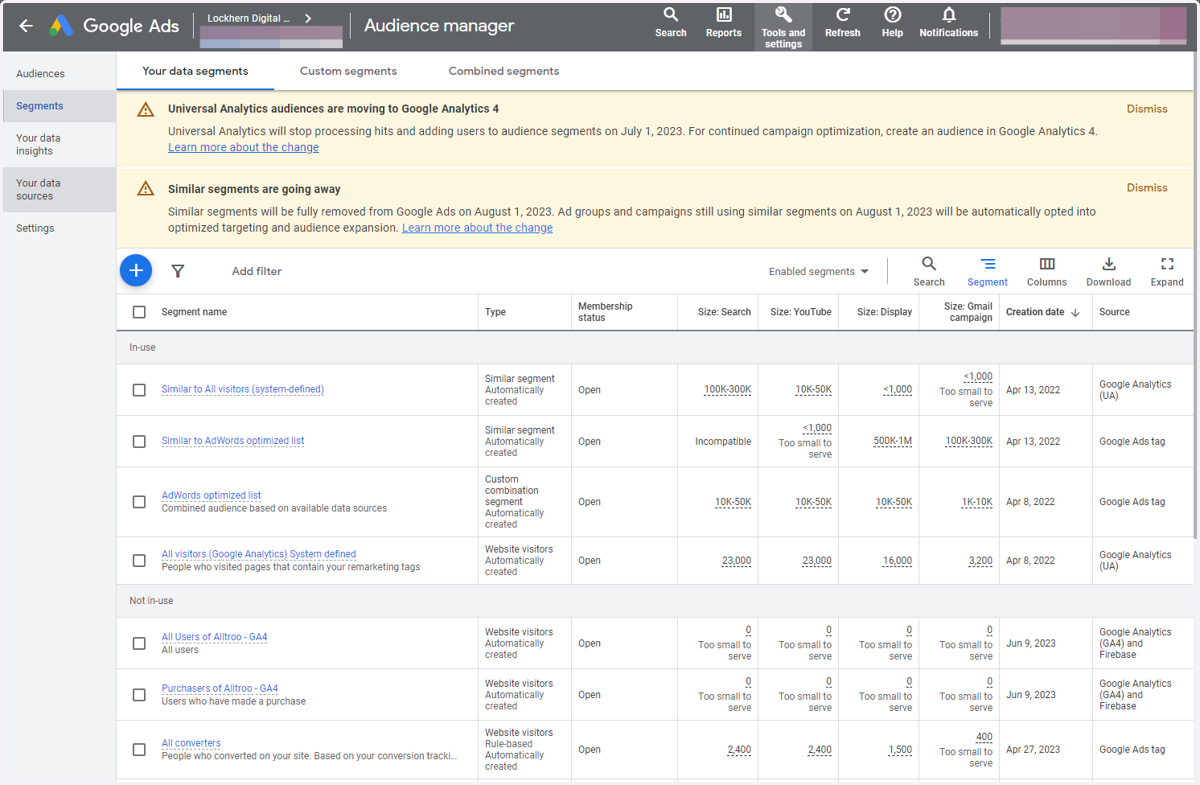
Task: Check the All Users of Alltroo - GA4 checkbox
Action: pyautogui.click(x=139, y=644)
